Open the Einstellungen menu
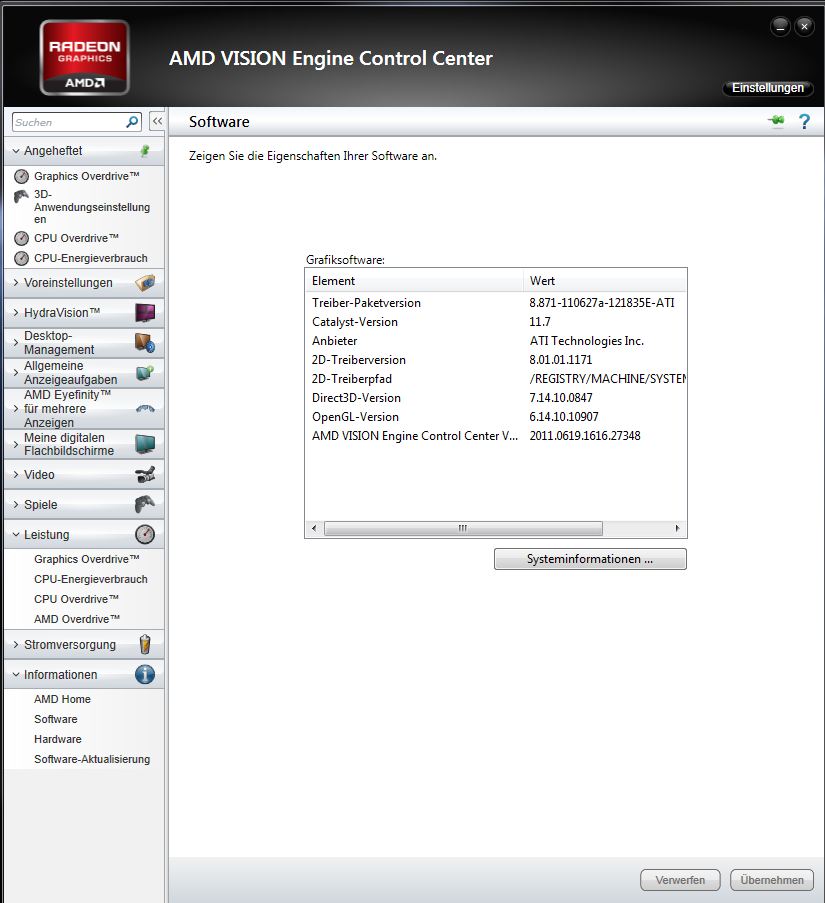The height and width of the screenshot is (903, 825). 767,88
